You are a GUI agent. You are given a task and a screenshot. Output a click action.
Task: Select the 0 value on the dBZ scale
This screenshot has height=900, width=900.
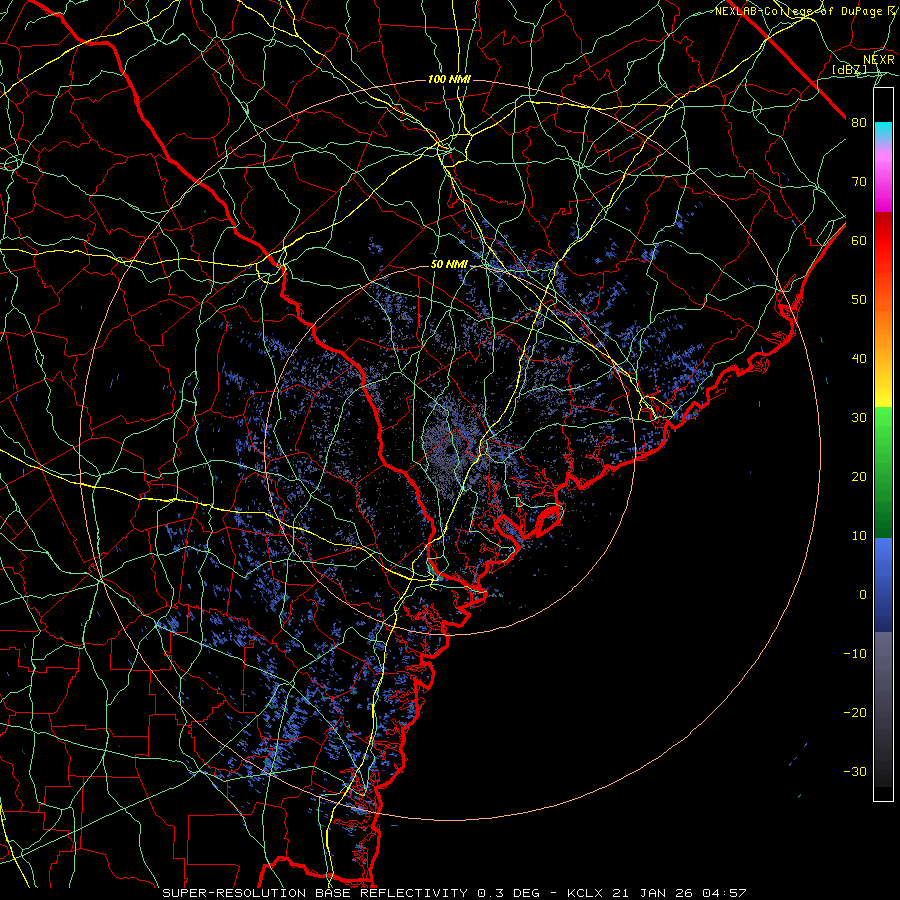click(x=863, y=595)
